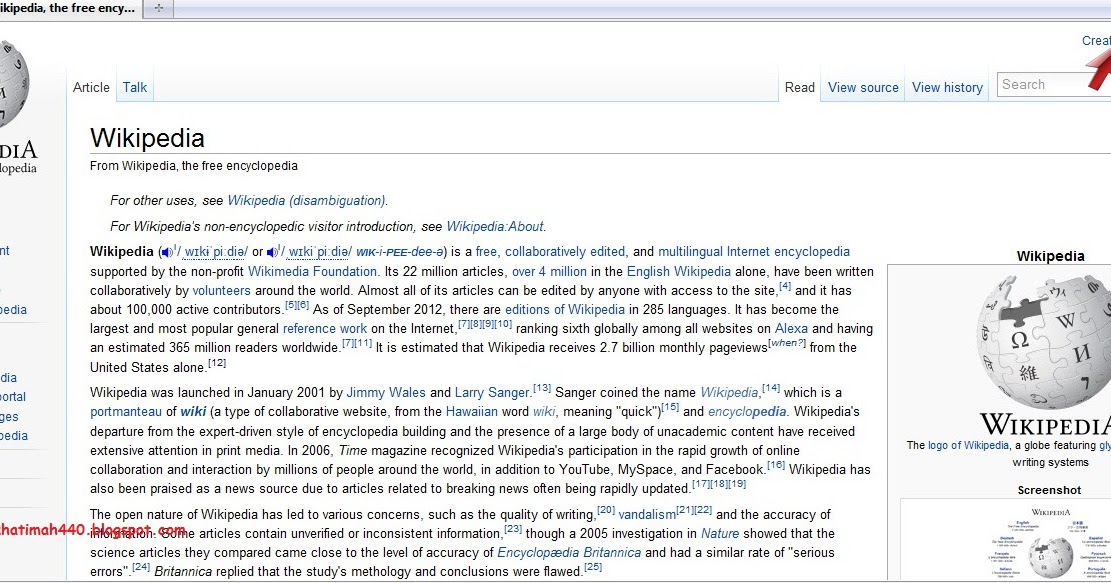Jump to citation [20] footnote
The height and width of the screenshot is (583, 1111).
click(x=606, y=510)
